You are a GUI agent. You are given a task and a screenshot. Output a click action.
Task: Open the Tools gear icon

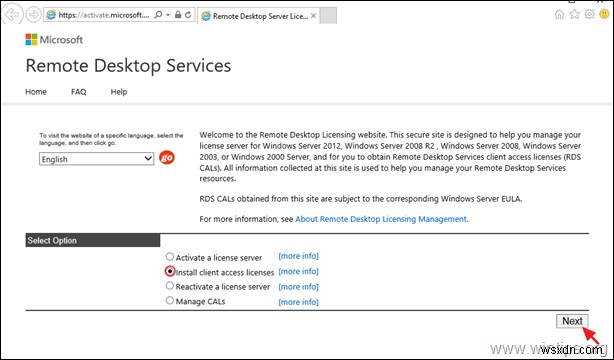coord(589,14)
